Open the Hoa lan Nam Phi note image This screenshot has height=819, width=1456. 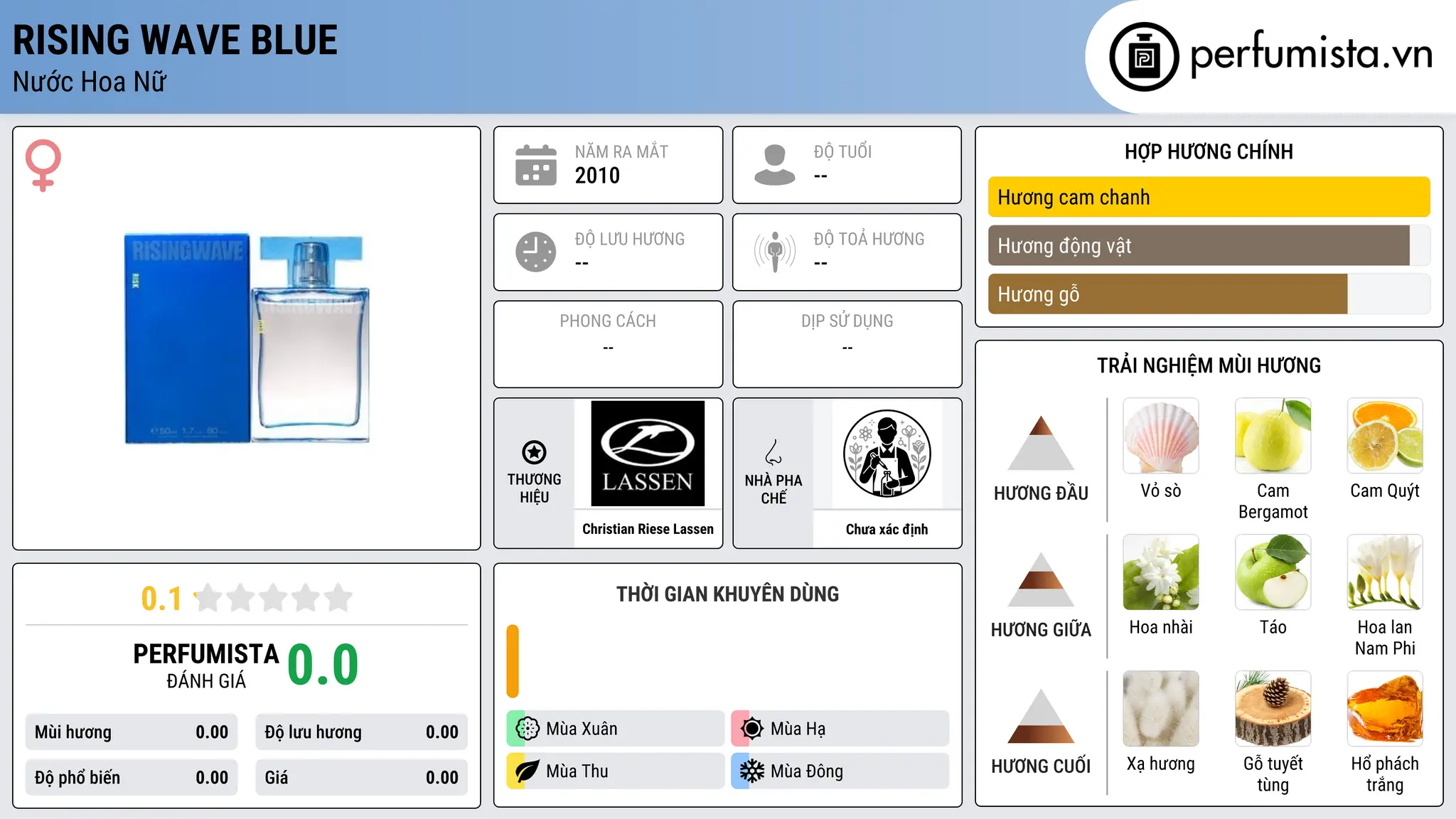[1385, 572]
